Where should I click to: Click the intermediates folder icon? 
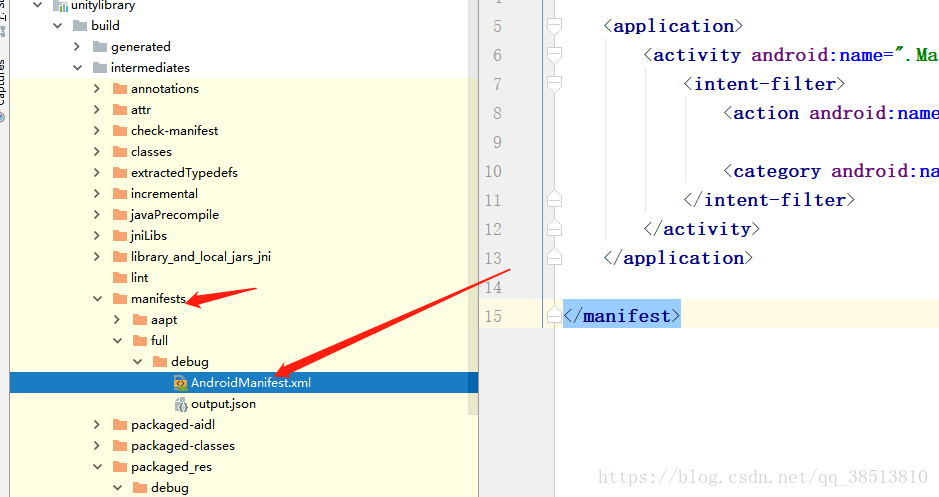tap(100, 68)
